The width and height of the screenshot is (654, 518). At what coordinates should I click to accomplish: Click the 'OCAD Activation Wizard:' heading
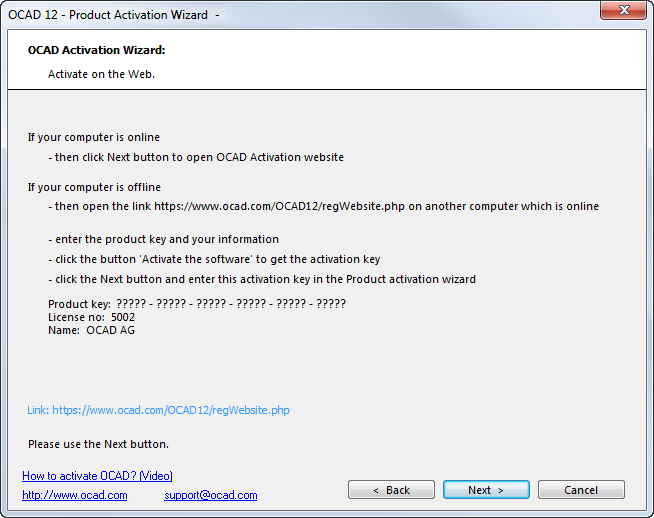coord(96,50)
